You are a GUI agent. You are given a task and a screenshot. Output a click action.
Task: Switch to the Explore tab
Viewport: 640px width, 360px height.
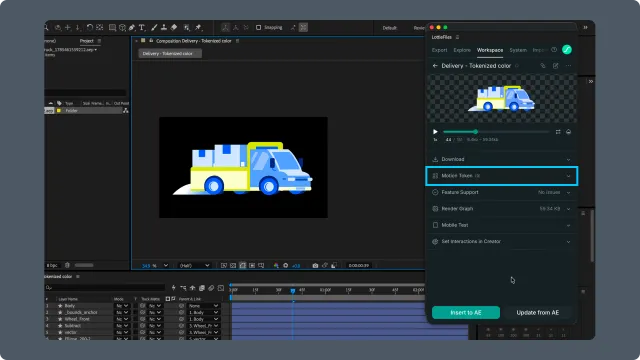(x=462, y=50)
